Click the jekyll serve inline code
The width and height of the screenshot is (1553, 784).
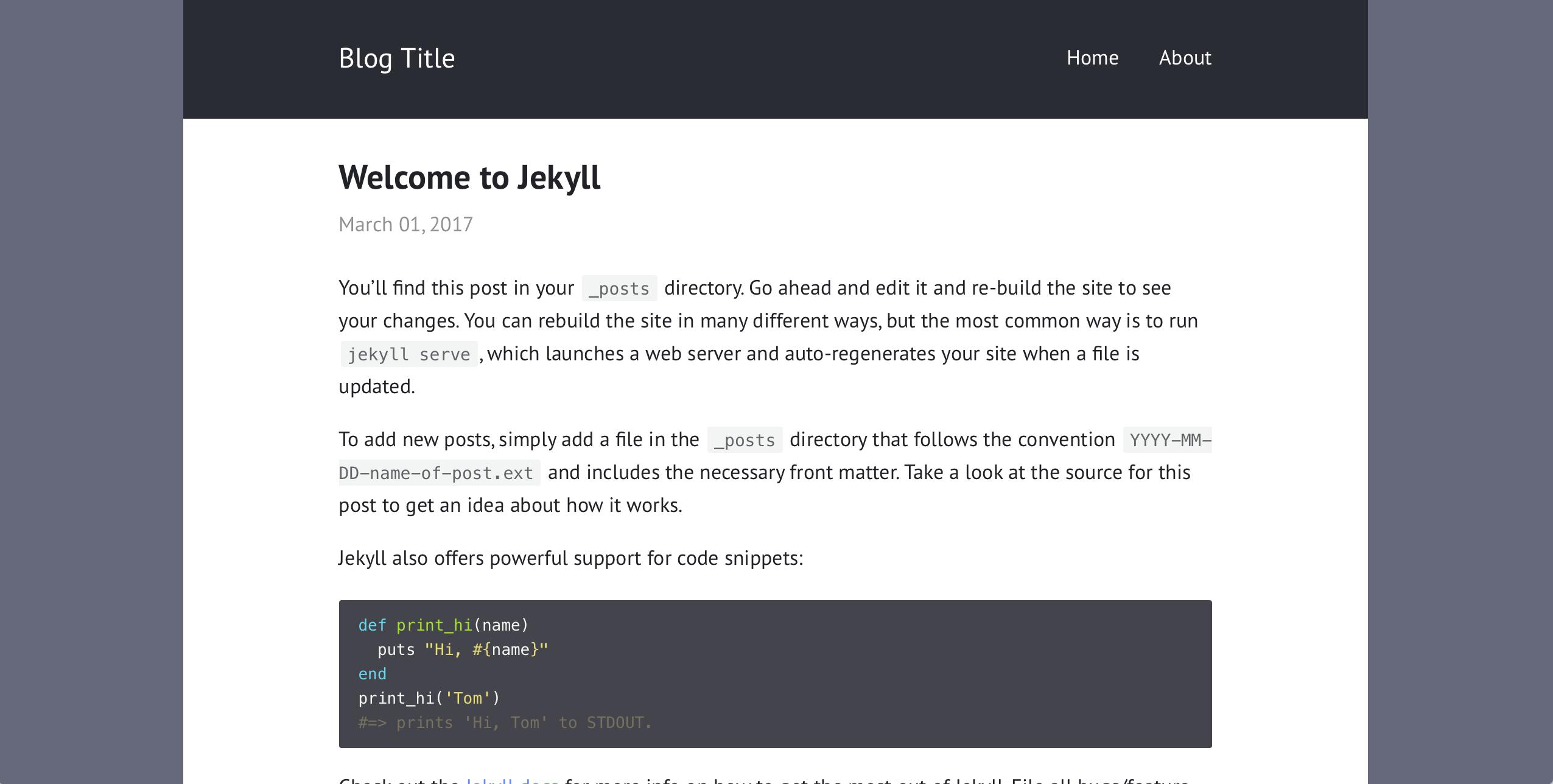pyautogui.click(x=409, y=354)
